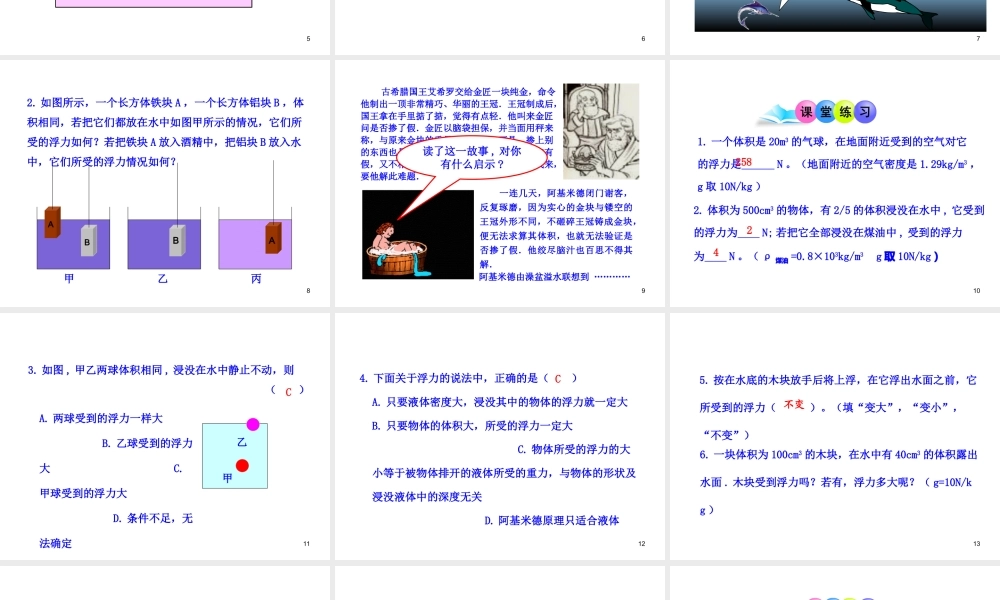Click the Archimedes bathtub picture
Viewport: 1000px width, 600px height.
click(x=418, y=235)
